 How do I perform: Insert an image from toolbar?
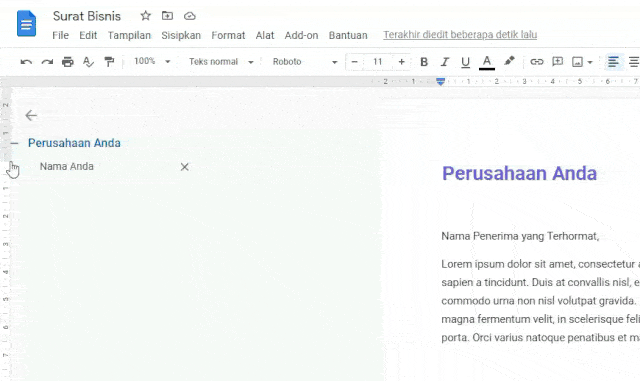tap(577, 62)
